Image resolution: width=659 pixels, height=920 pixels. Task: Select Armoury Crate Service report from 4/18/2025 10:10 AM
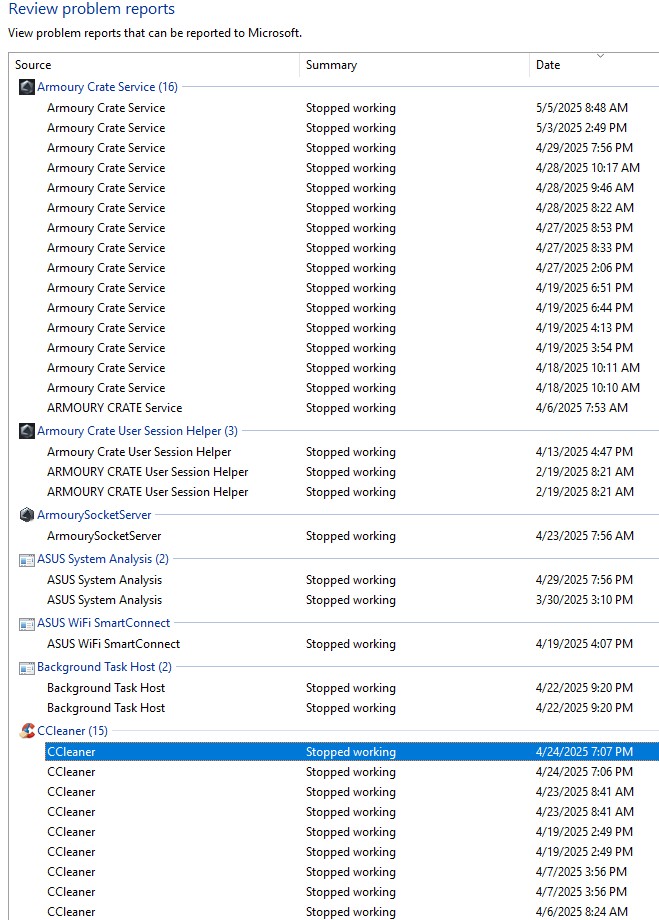click(x=352, y=388)
